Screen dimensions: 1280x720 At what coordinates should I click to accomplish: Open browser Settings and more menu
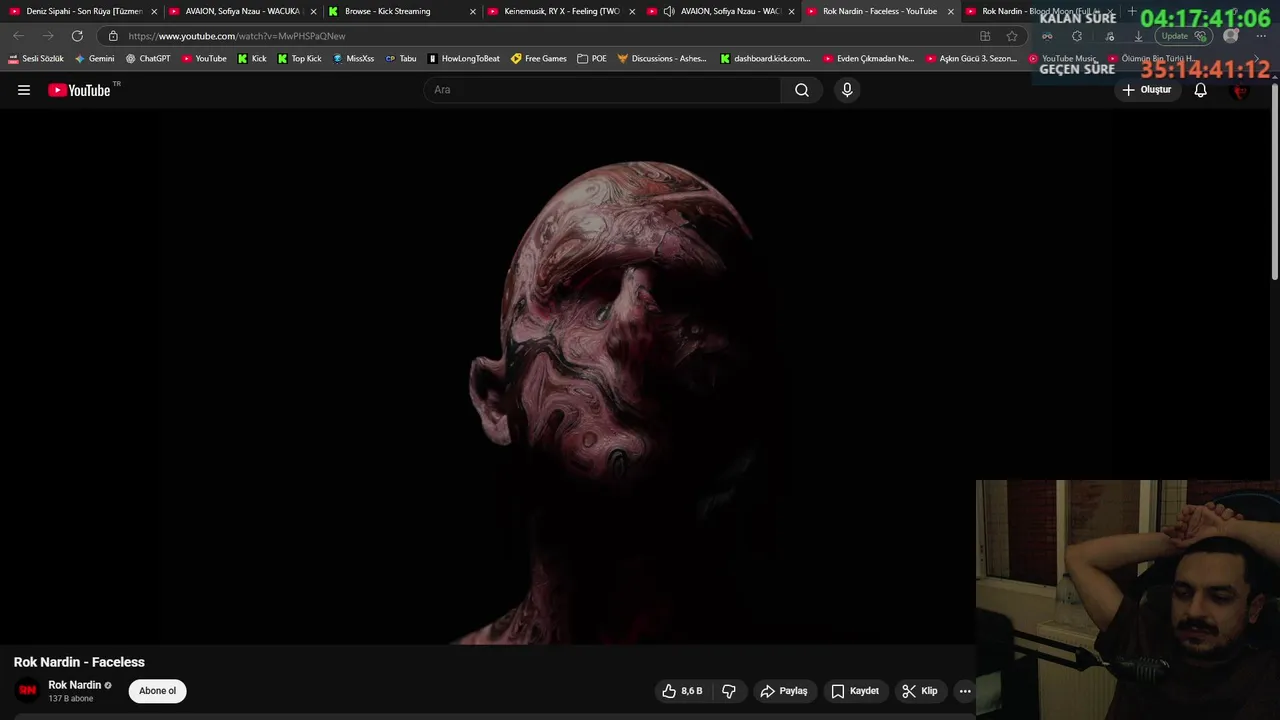tap(1261, 36)
